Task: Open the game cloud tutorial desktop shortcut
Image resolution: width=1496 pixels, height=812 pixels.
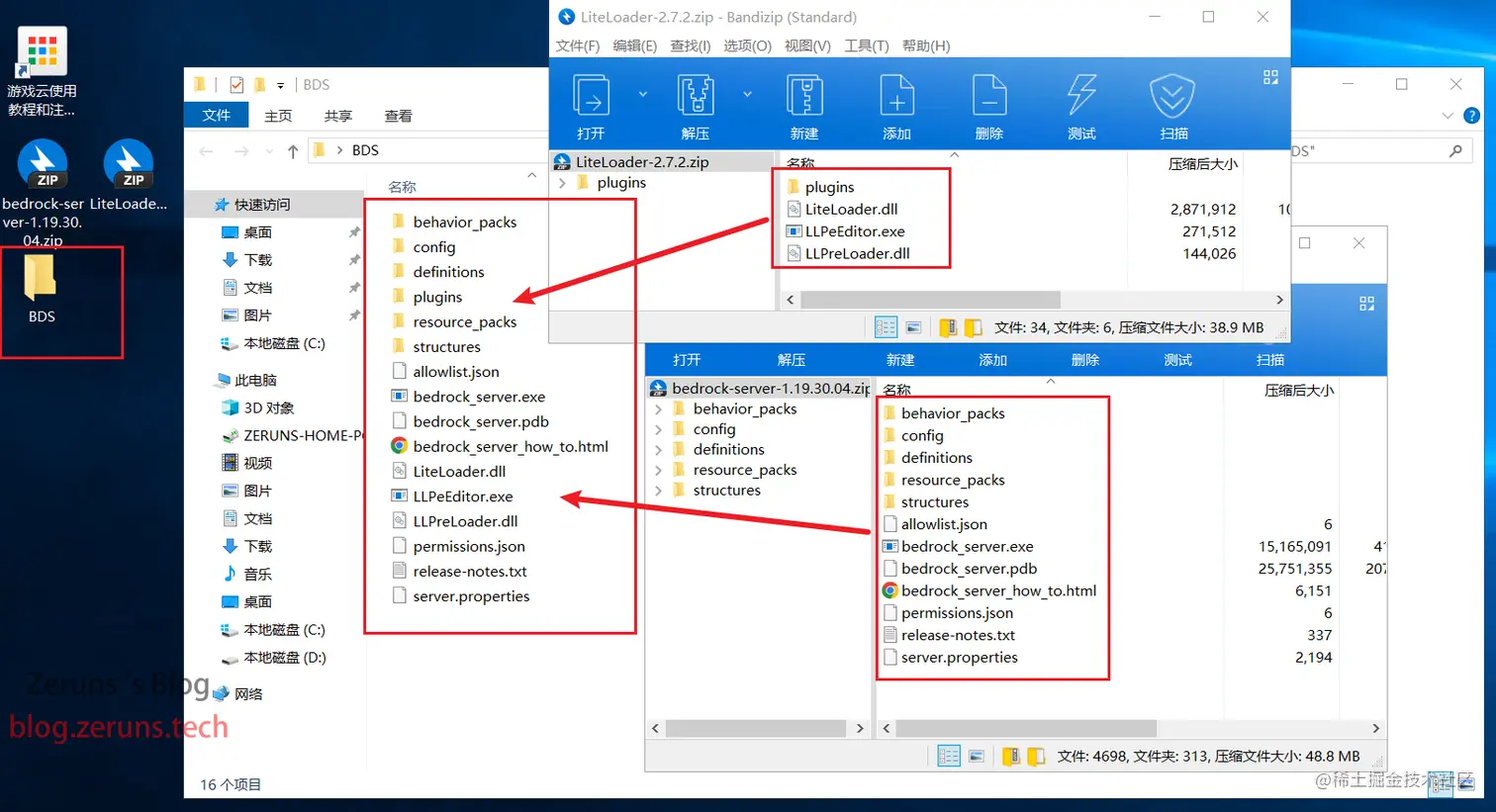Action: click(43, 71)
